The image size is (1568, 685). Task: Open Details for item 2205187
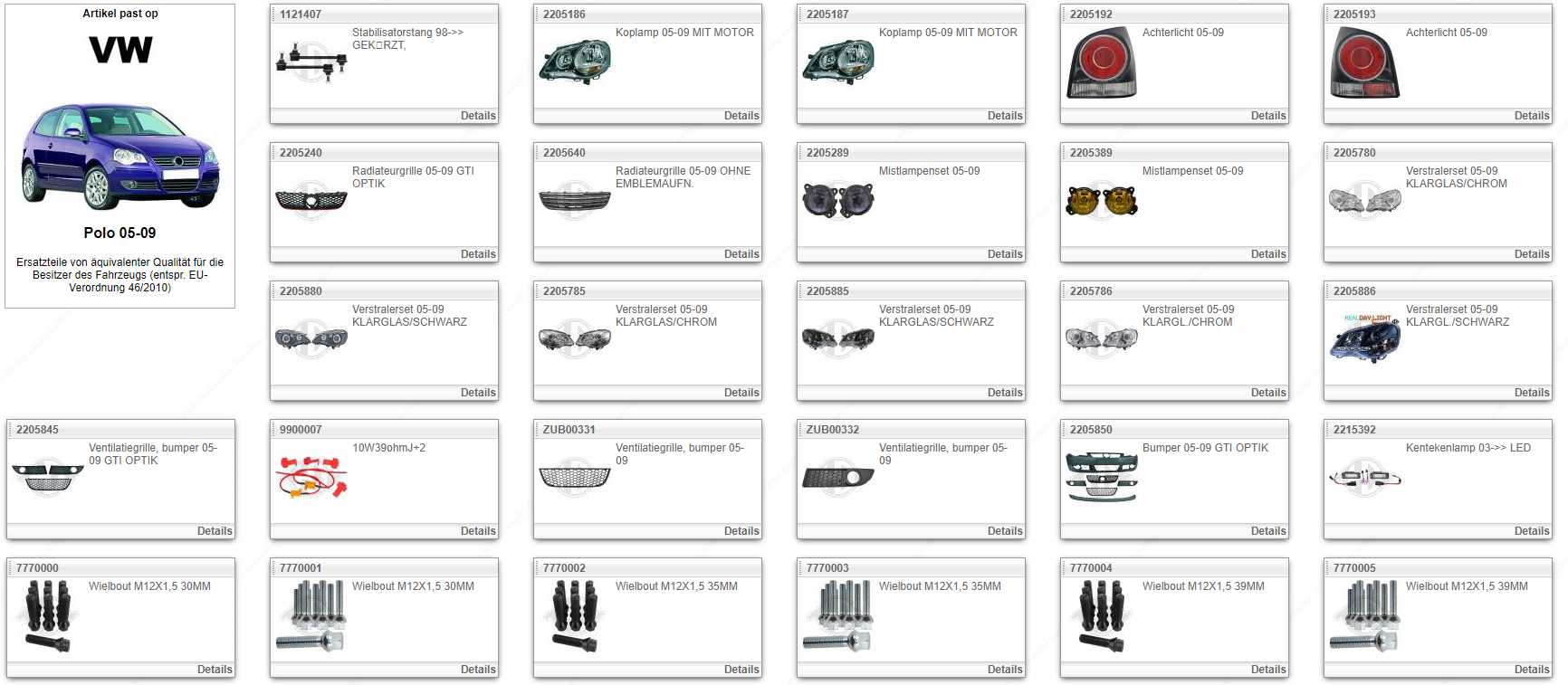click(x=1004, y=116)
